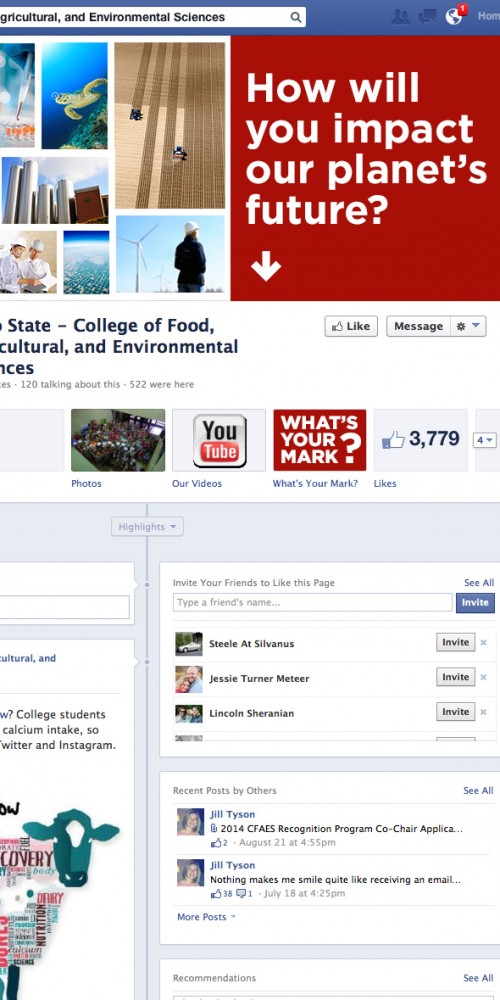Open the YouTube videos tile
500x1000 pixels.
click(x=219, y=440)
